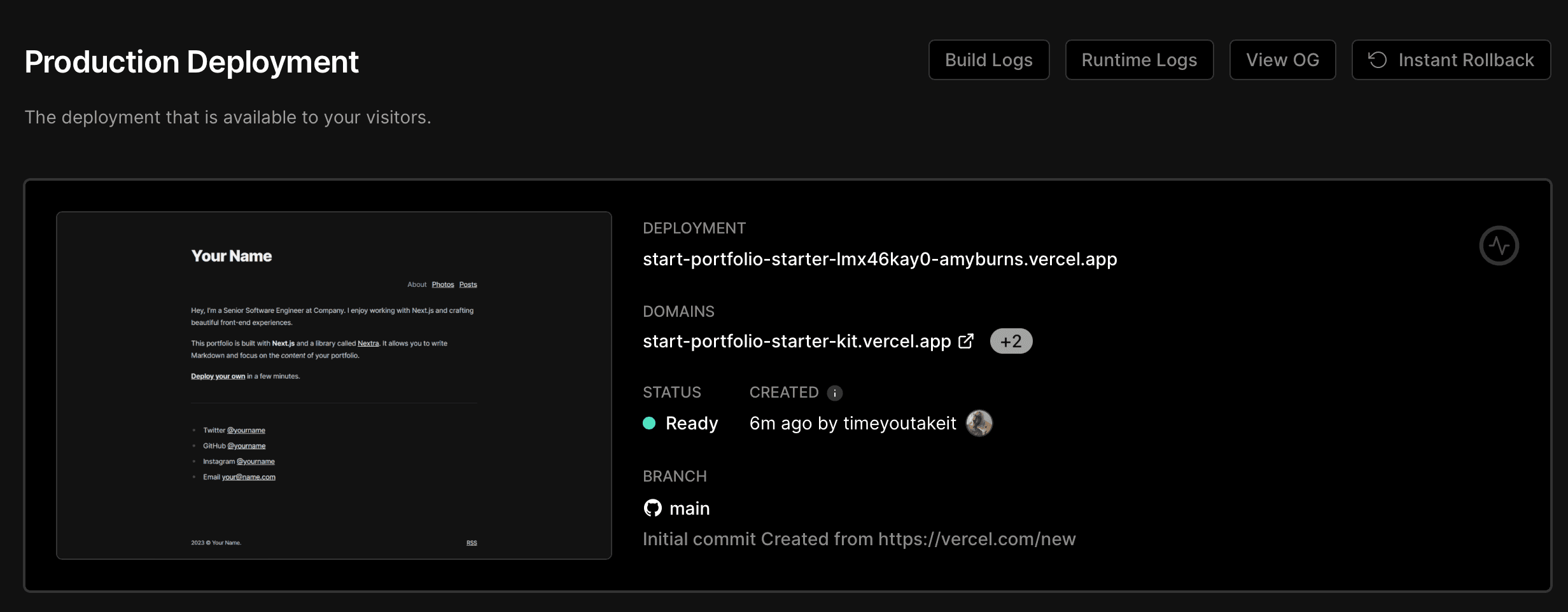Click the green Ready status dot
Screen dimensions: 1568x612
[649, 423]
